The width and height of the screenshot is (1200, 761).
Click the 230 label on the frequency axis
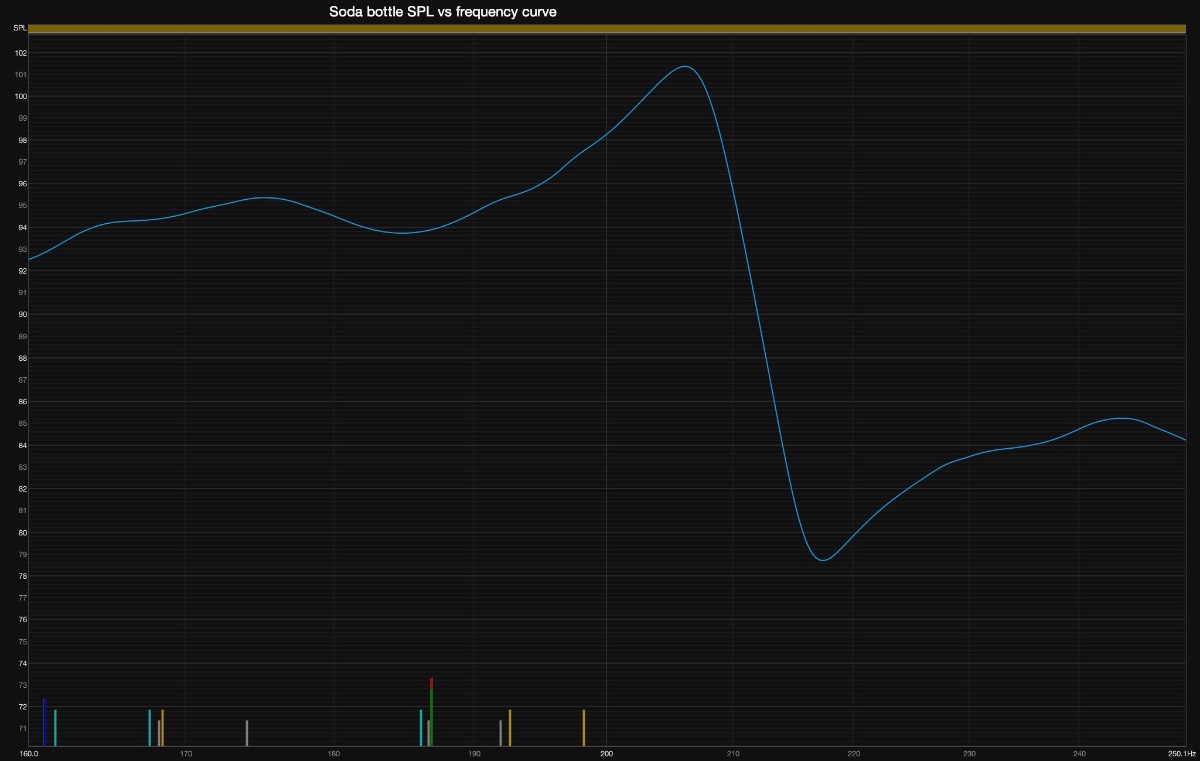pos(968,753)
